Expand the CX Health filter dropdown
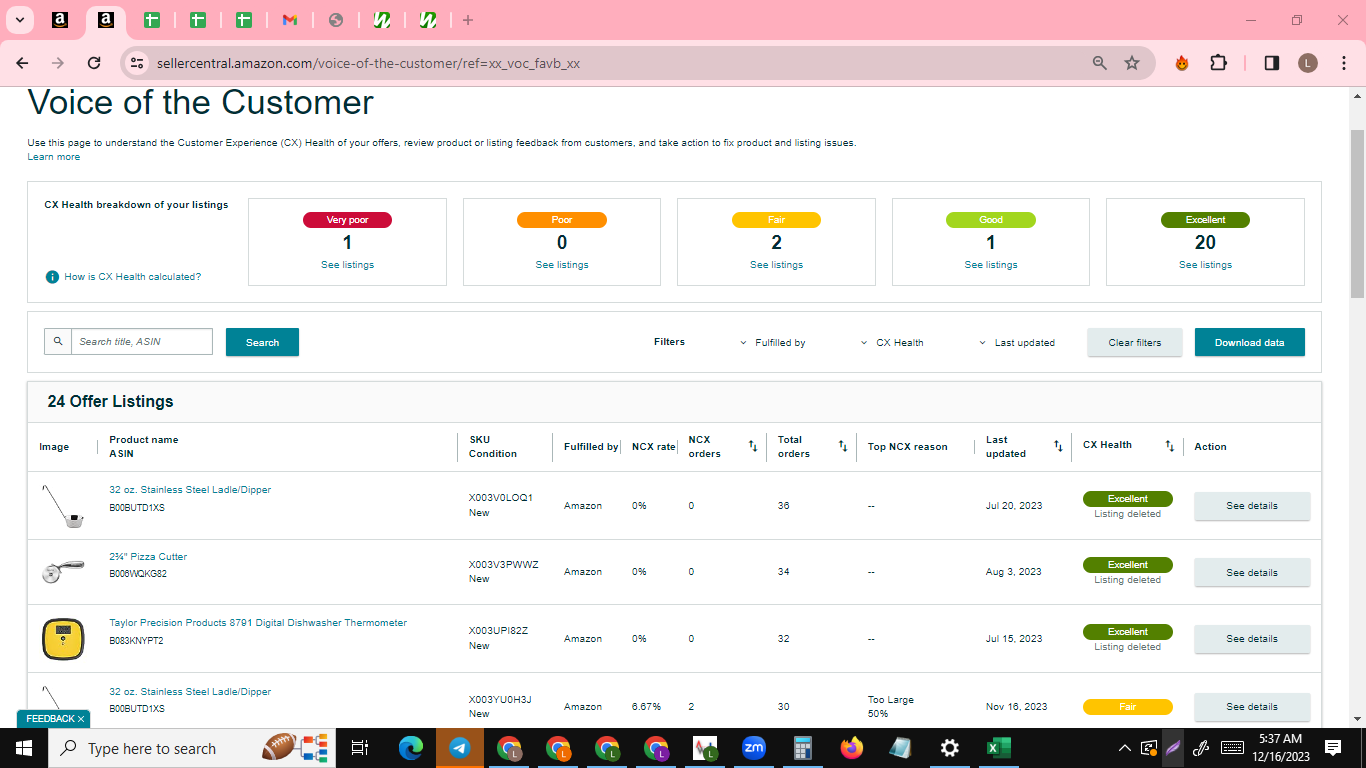The width and height of the screenshot is (1366, 768). [892, 342]
